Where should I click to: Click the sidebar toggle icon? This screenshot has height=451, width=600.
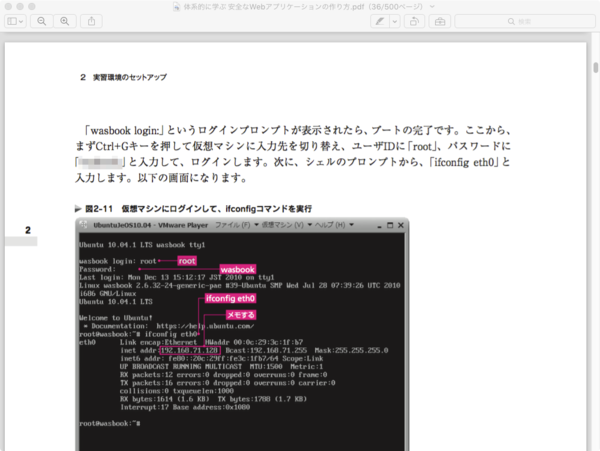click(12, 21)
